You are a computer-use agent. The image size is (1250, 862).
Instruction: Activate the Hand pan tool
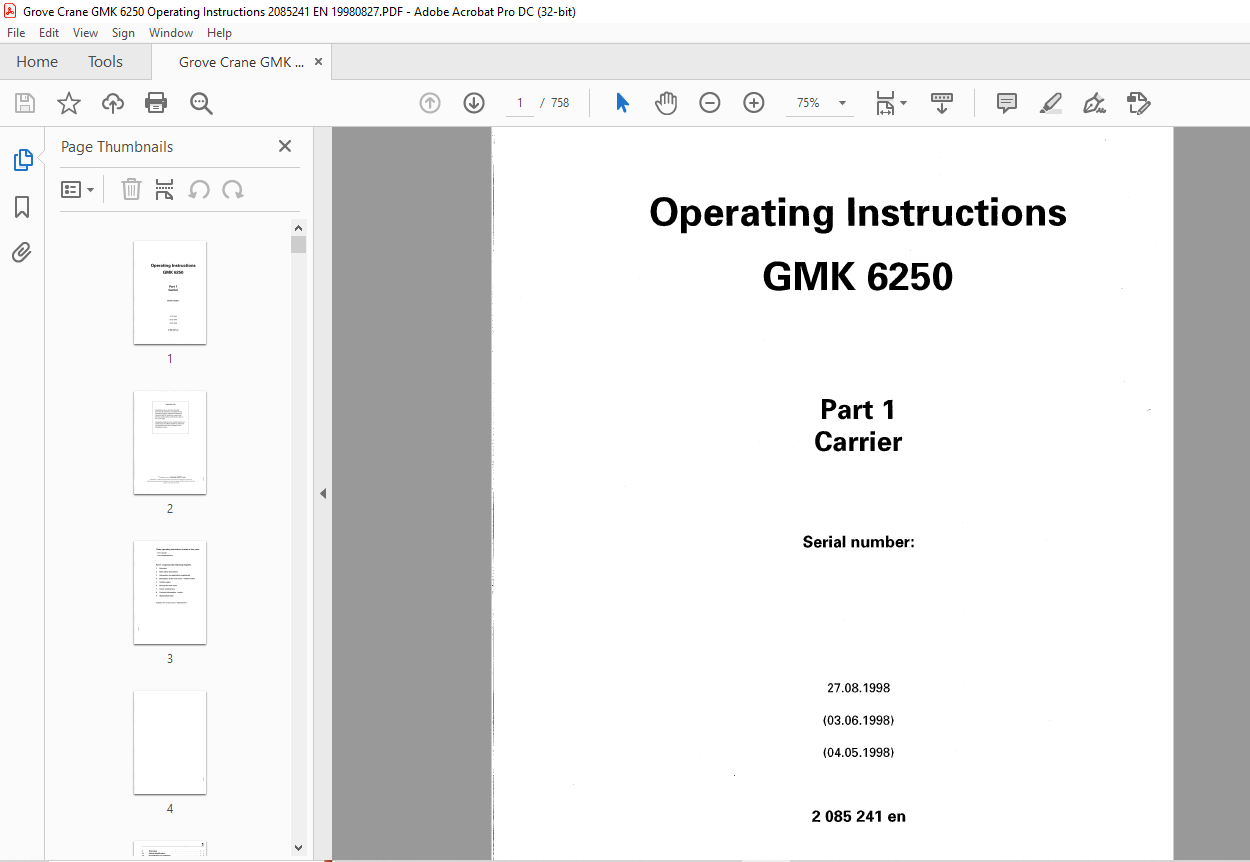click(666, 103)
